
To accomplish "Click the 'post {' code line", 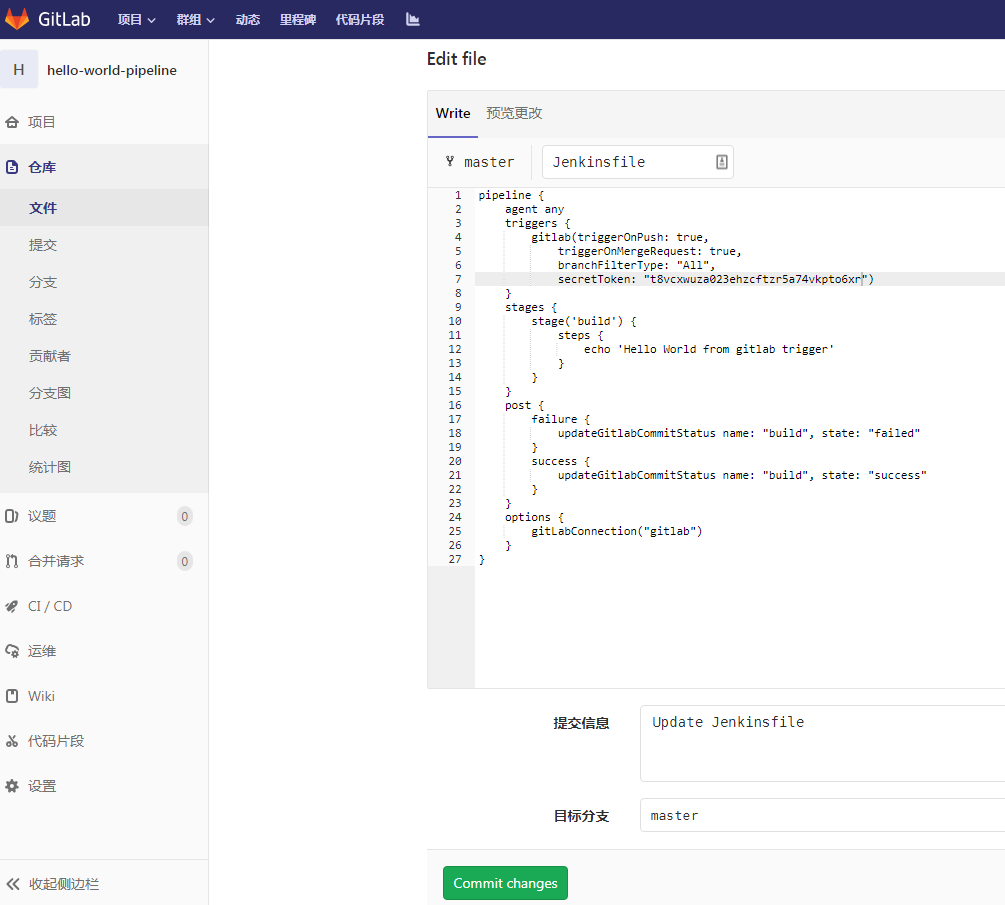I will click(524, 406).
